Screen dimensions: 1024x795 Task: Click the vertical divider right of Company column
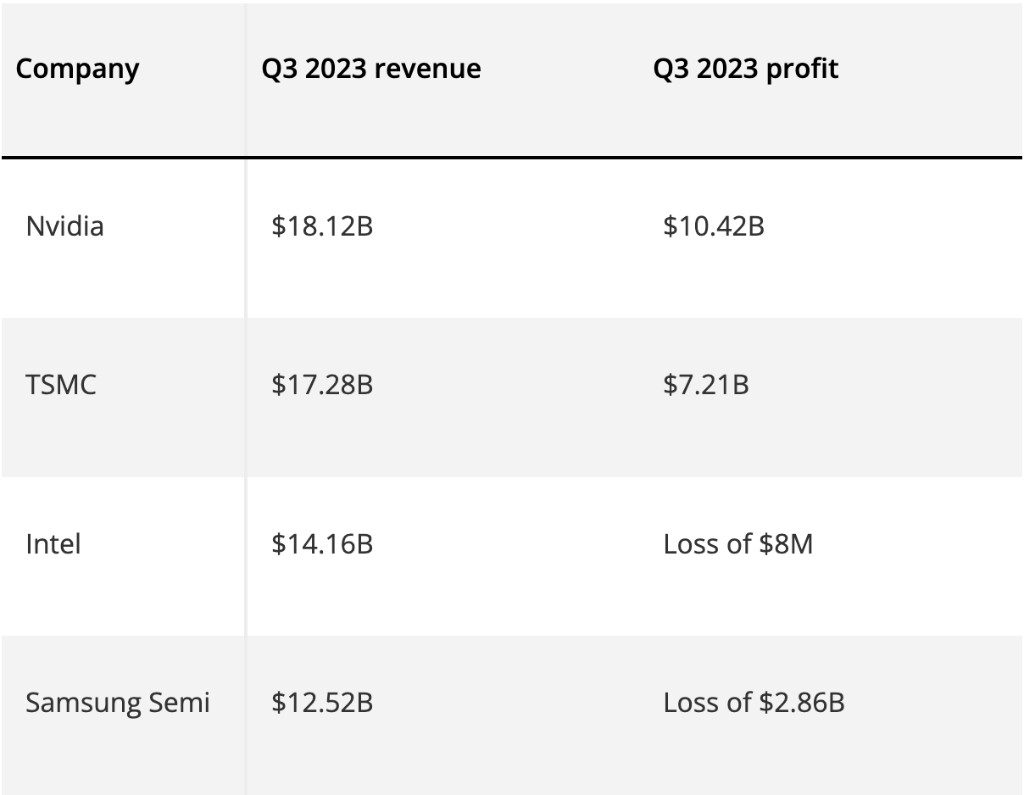click(x=246, y=400)
